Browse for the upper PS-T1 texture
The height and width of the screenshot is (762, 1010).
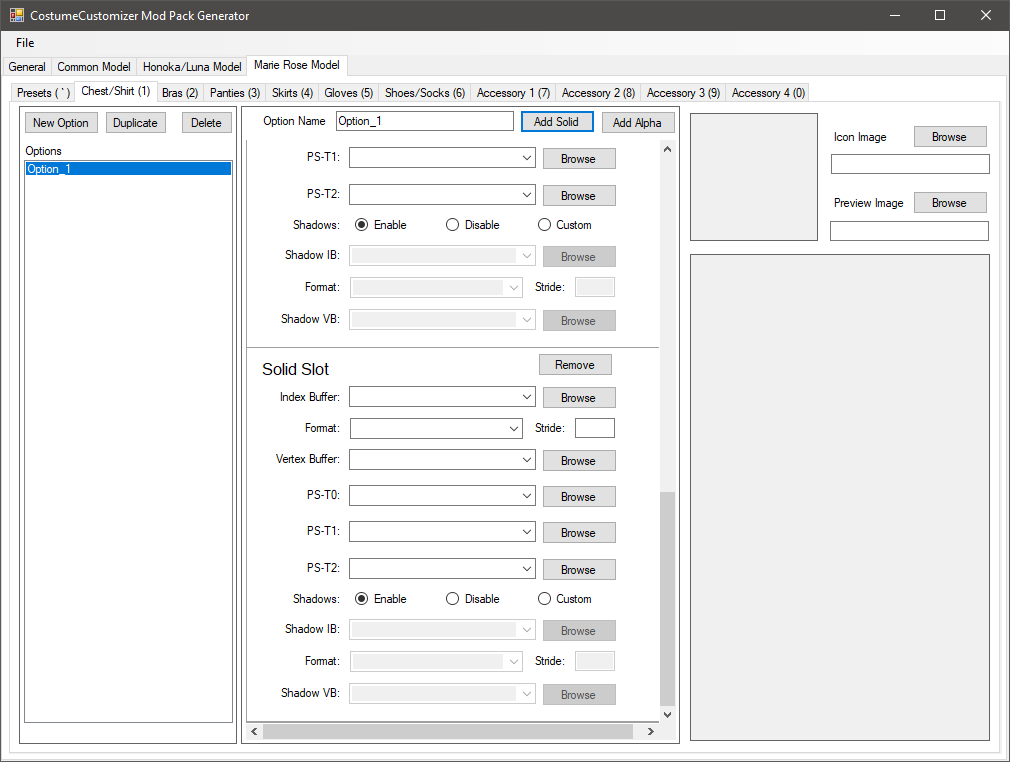coord(578,158)
